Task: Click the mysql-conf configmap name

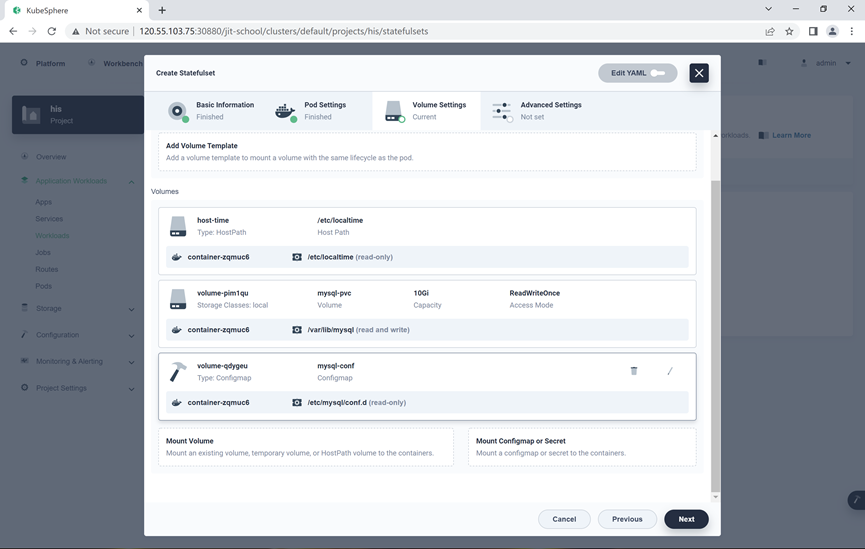Action: click(335, 366)
